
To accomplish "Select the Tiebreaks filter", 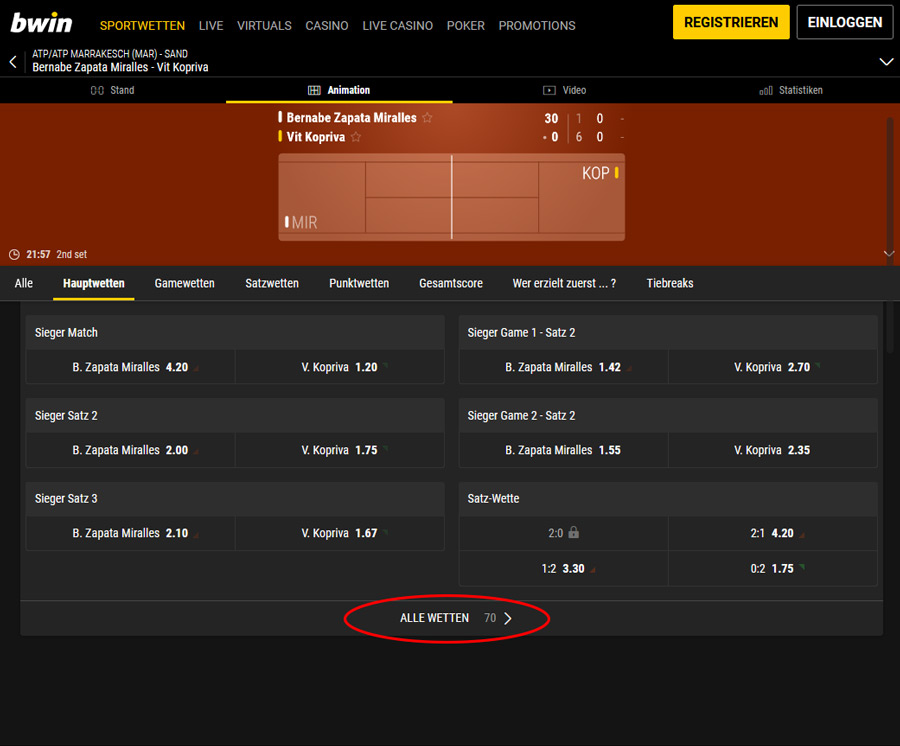I will [x=670, y=283].
